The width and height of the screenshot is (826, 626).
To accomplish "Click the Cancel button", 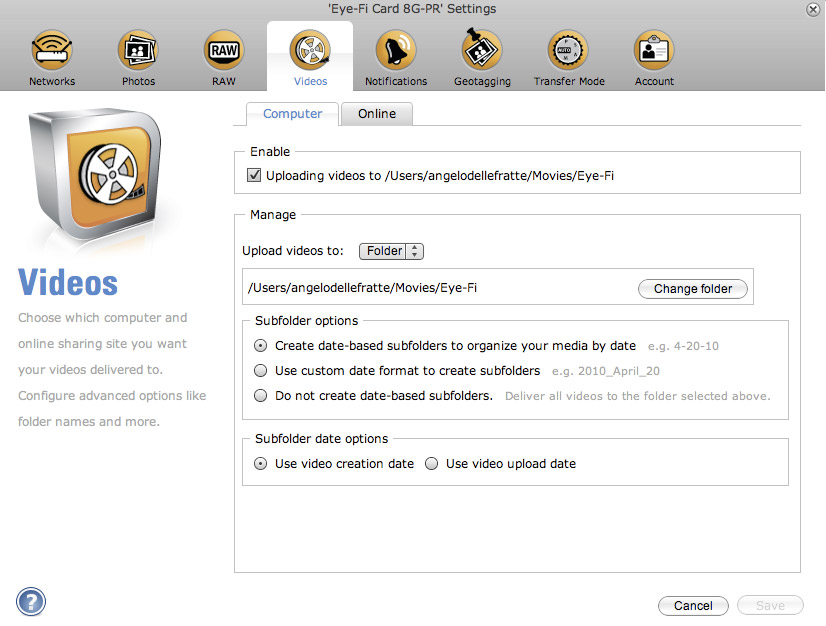I will coord(693,605).
